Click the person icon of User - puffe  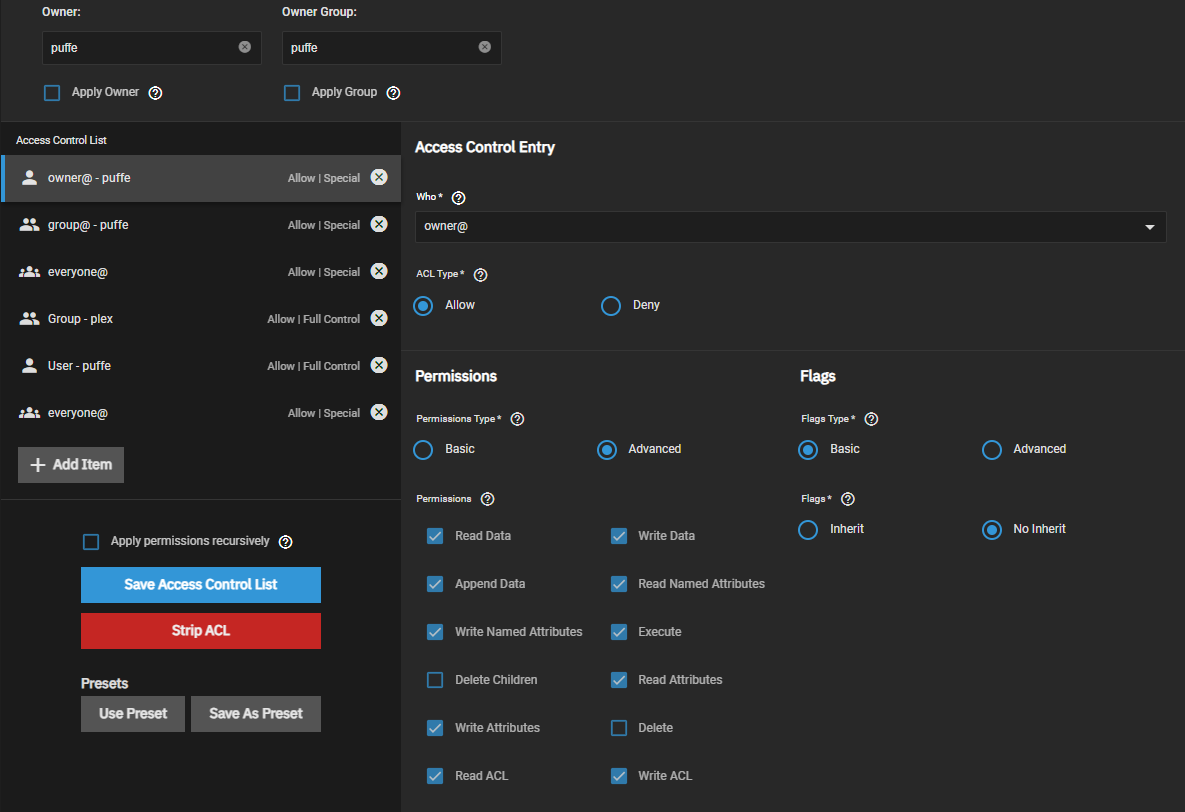pyautogui.click(x=29, y=365)
